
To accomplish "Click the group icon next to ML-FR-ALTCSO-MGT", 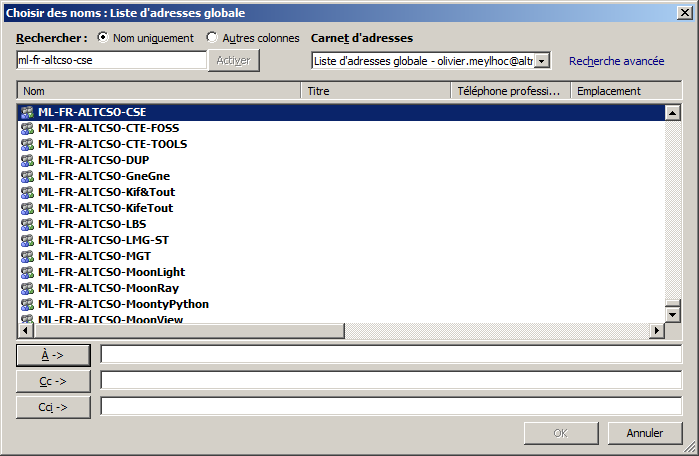I will point(27,256).
